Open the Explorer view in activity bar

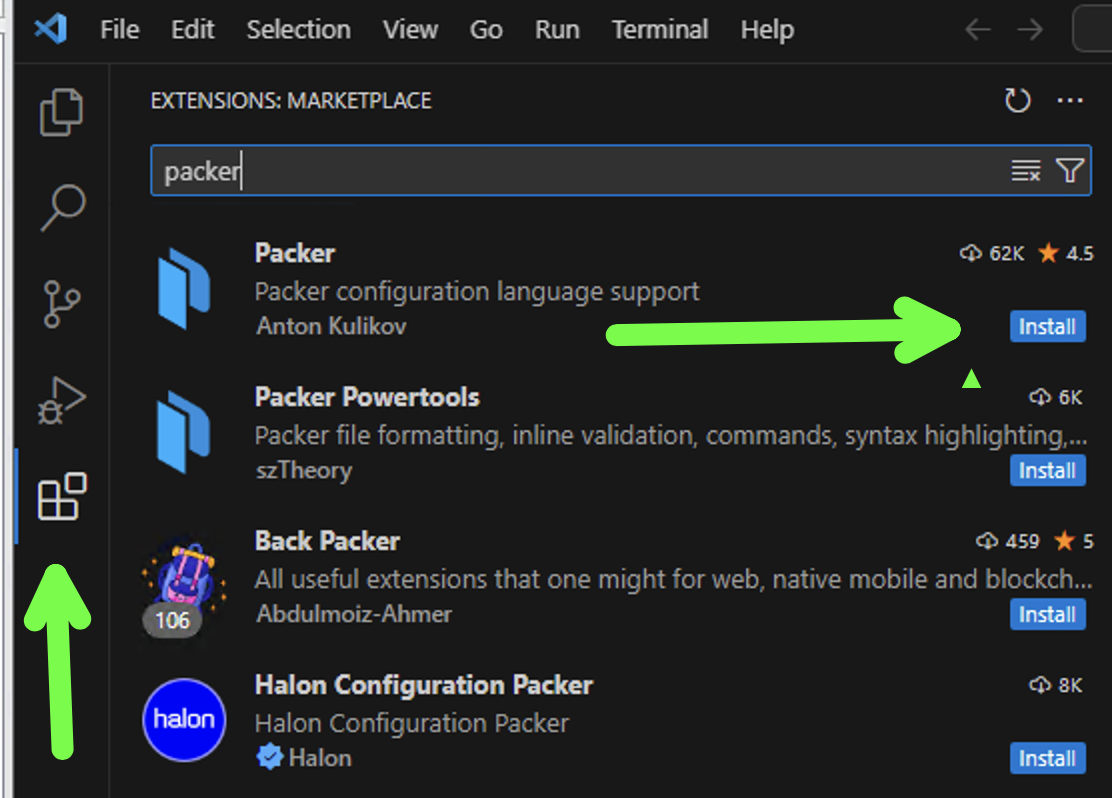62,111
